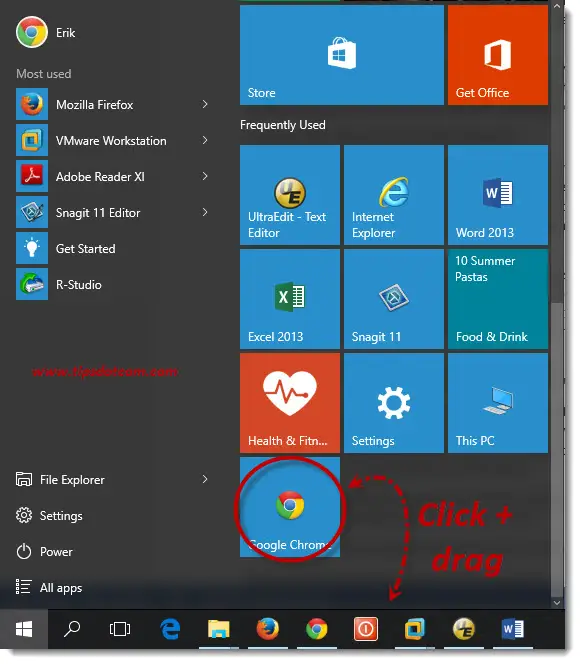Expand Snagit 11 Editor jump list arrow
Image resolution: width=580 pixels, height=664 pixels.
[205, 212]
